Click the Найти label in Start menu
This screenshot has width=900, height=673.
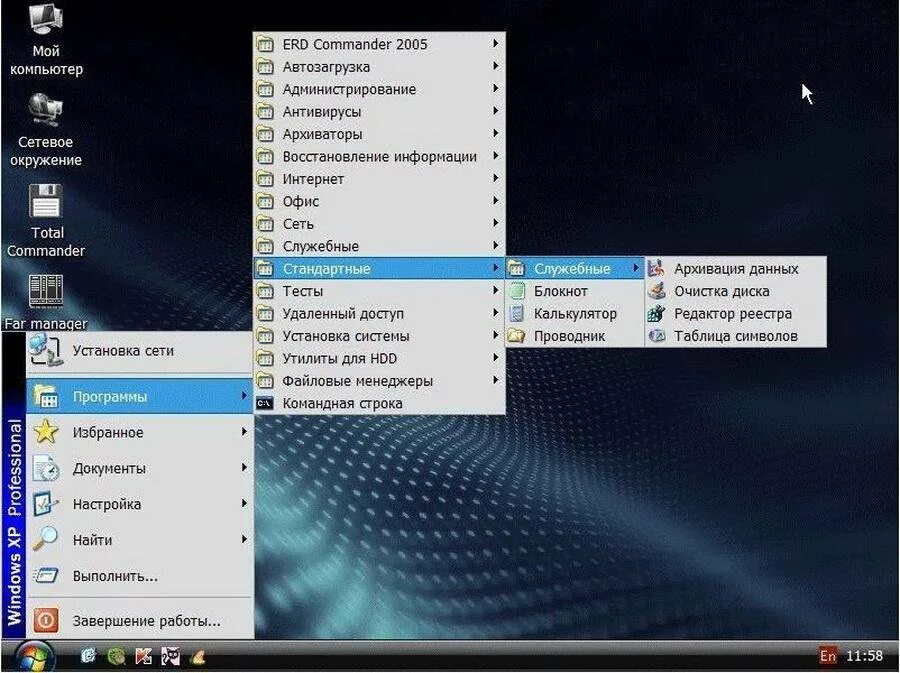pos(92,540)
